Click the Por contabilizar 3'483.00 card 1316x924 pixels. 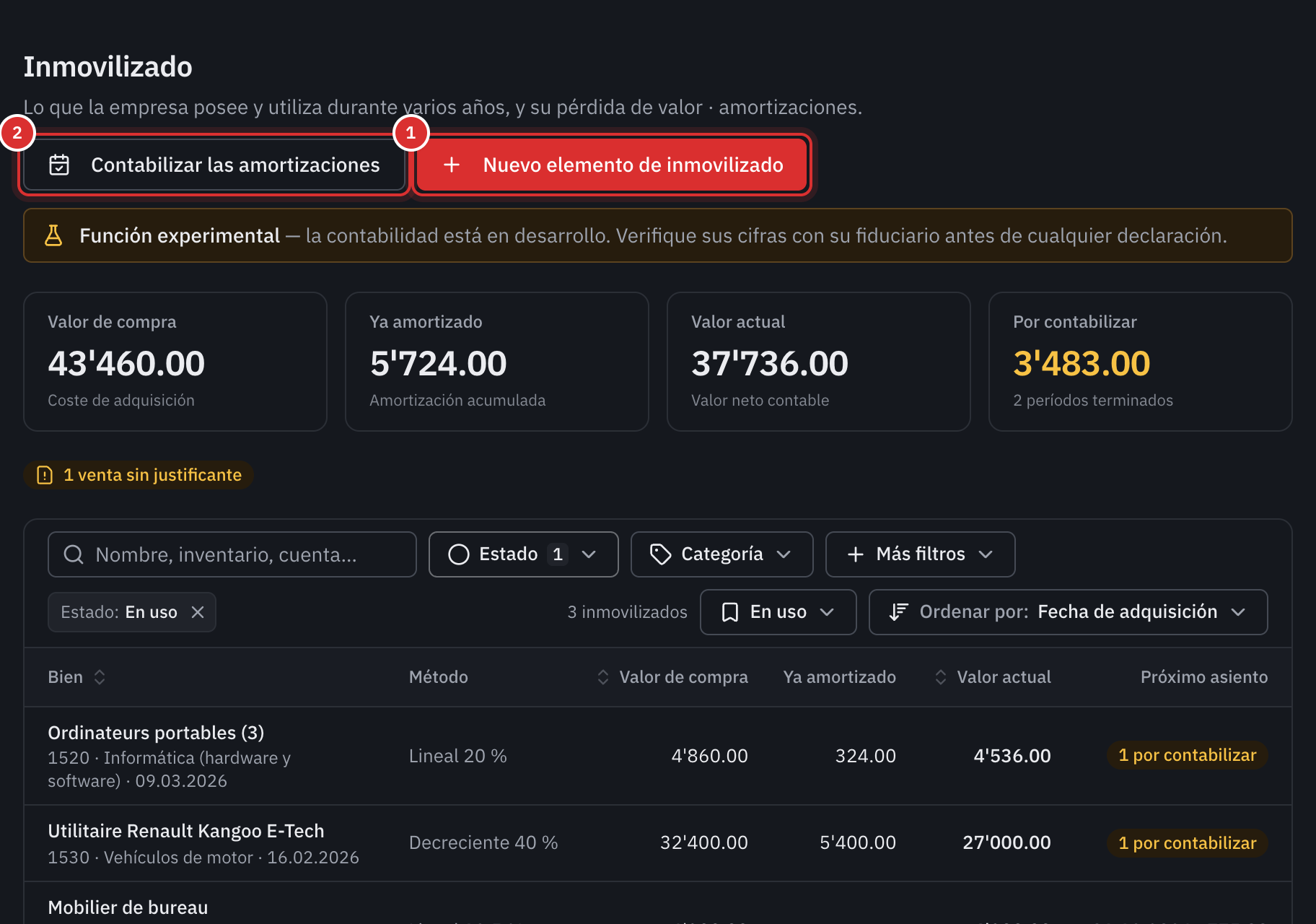[x=1141, y=362]
